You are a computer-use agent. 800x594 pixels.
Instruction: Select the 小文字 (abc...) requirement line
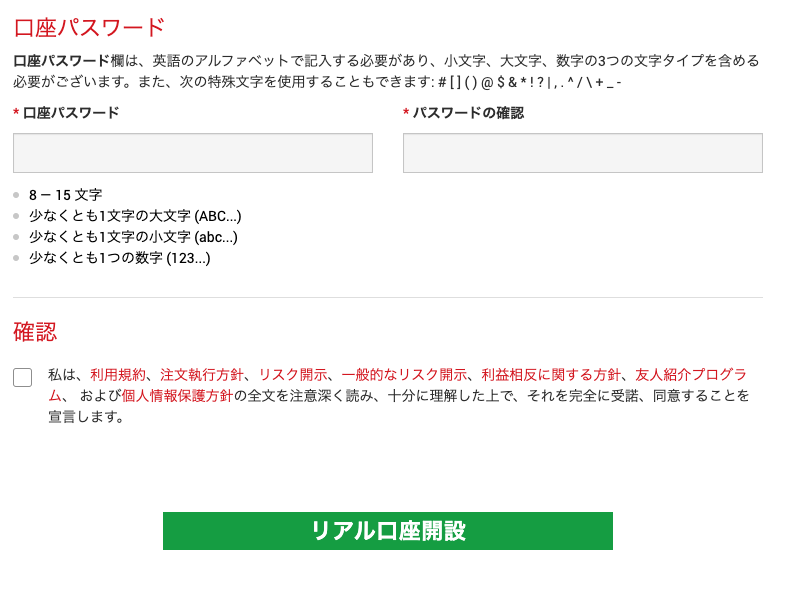133,237
